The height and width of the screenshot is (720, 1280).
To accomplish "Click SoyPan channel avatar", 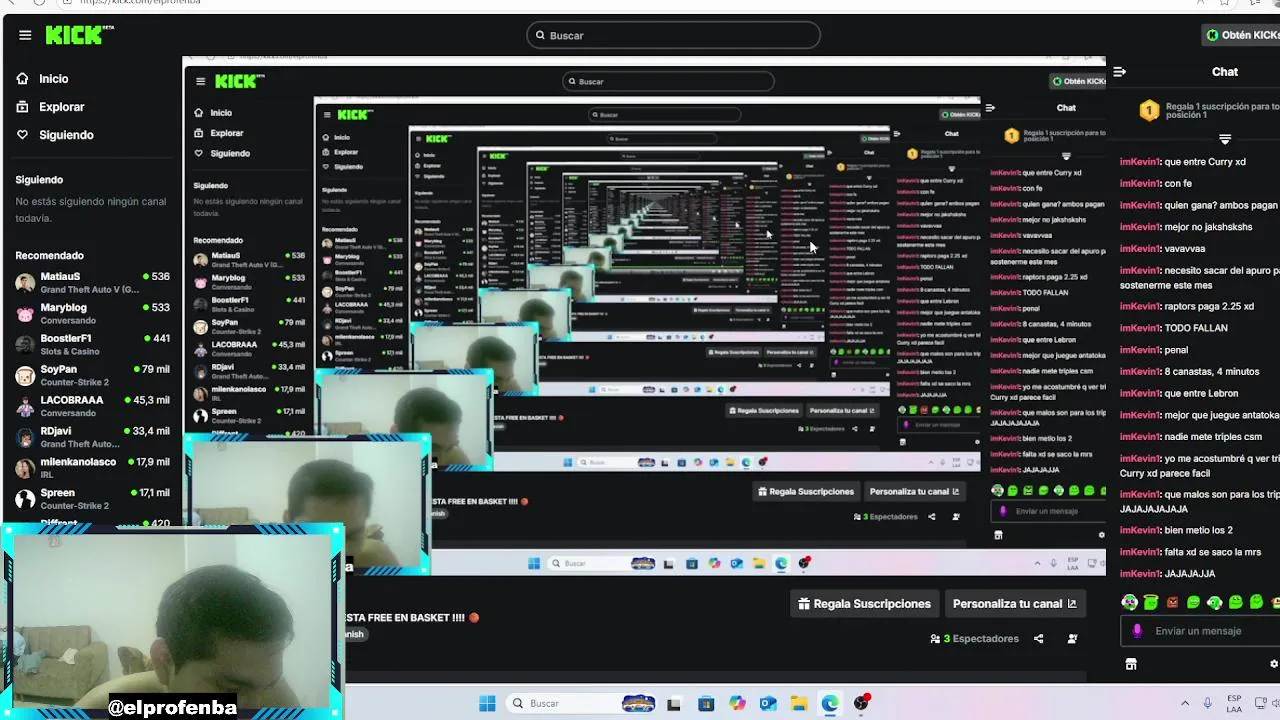I will pos(25,375).
